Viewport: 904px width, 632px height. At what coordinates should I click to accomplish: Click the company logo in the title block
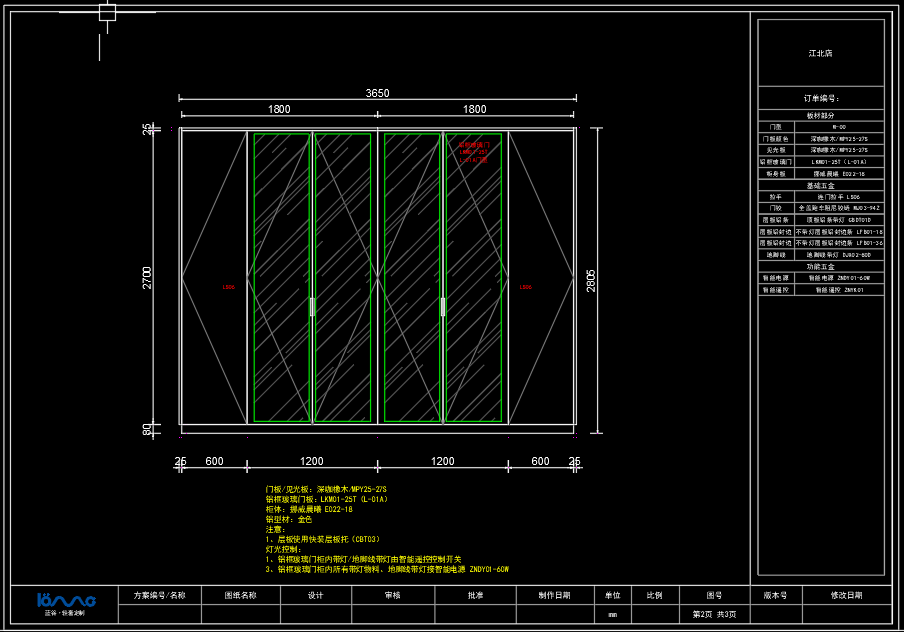pyautogui.click(x=65, y=601)
